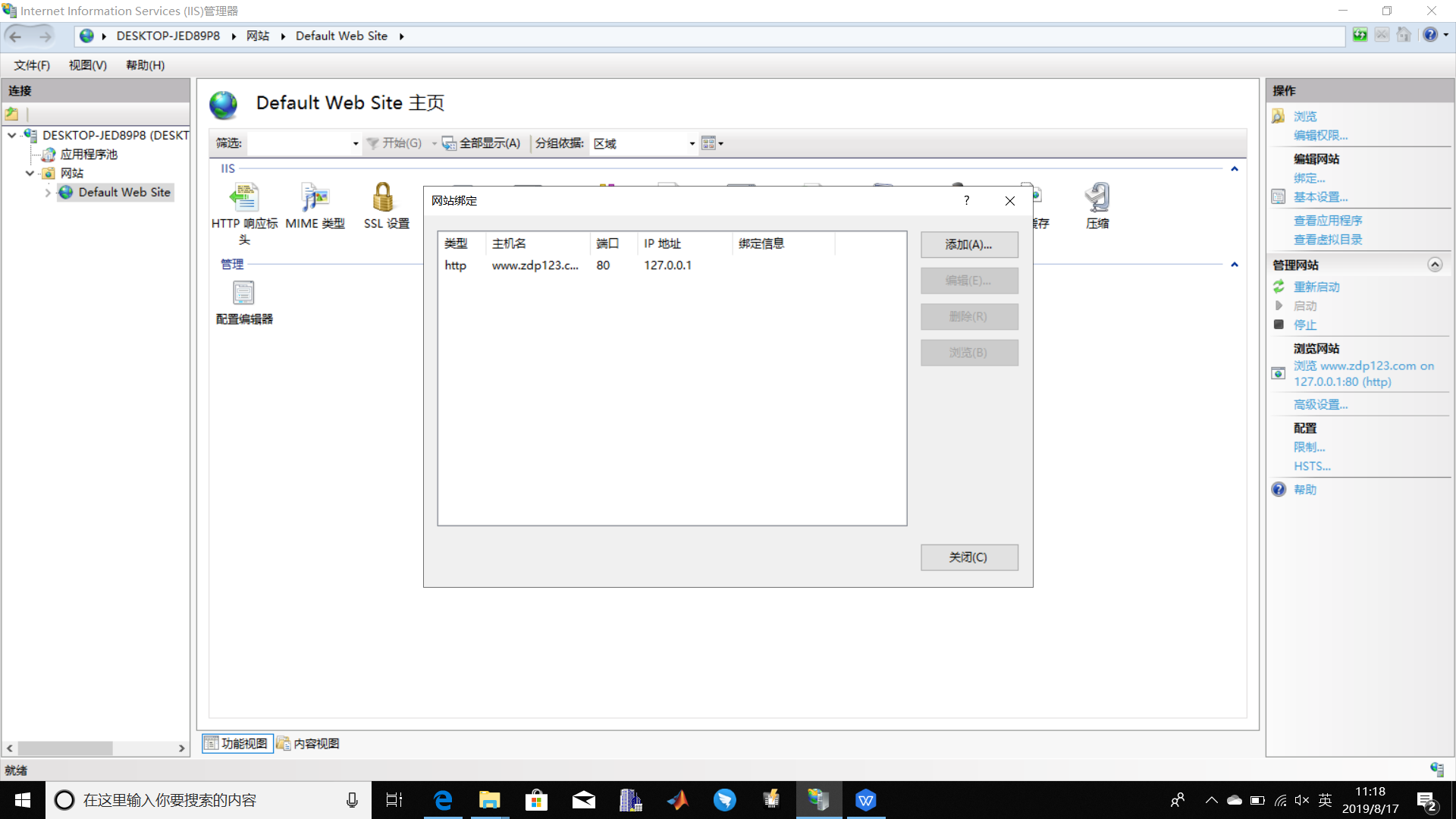Open the 筛选 filter dropdown
The height and width of the screenshot is (819, 1456).
coord(356,143)
